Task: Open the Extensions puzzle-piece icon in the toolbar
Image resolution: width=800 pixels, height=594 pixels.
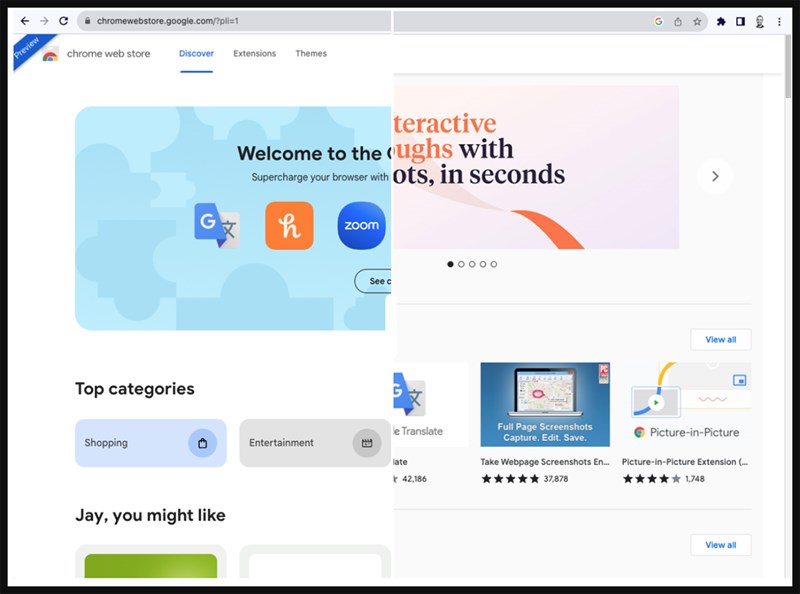Action: click(x=722, y=21)
